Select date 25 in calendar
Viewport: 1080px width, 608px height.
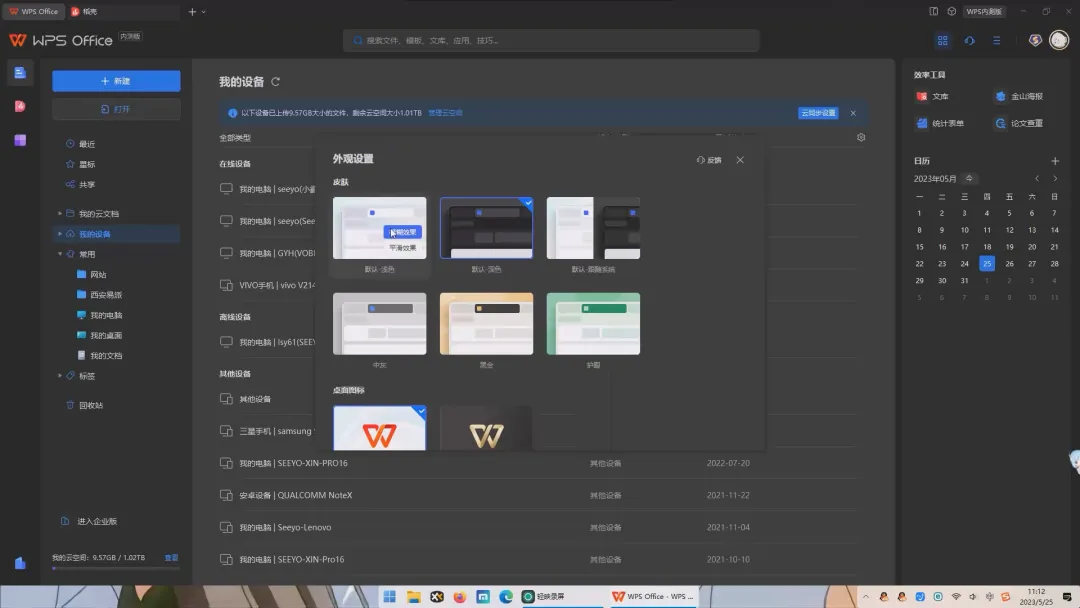(x=986, y=264)
